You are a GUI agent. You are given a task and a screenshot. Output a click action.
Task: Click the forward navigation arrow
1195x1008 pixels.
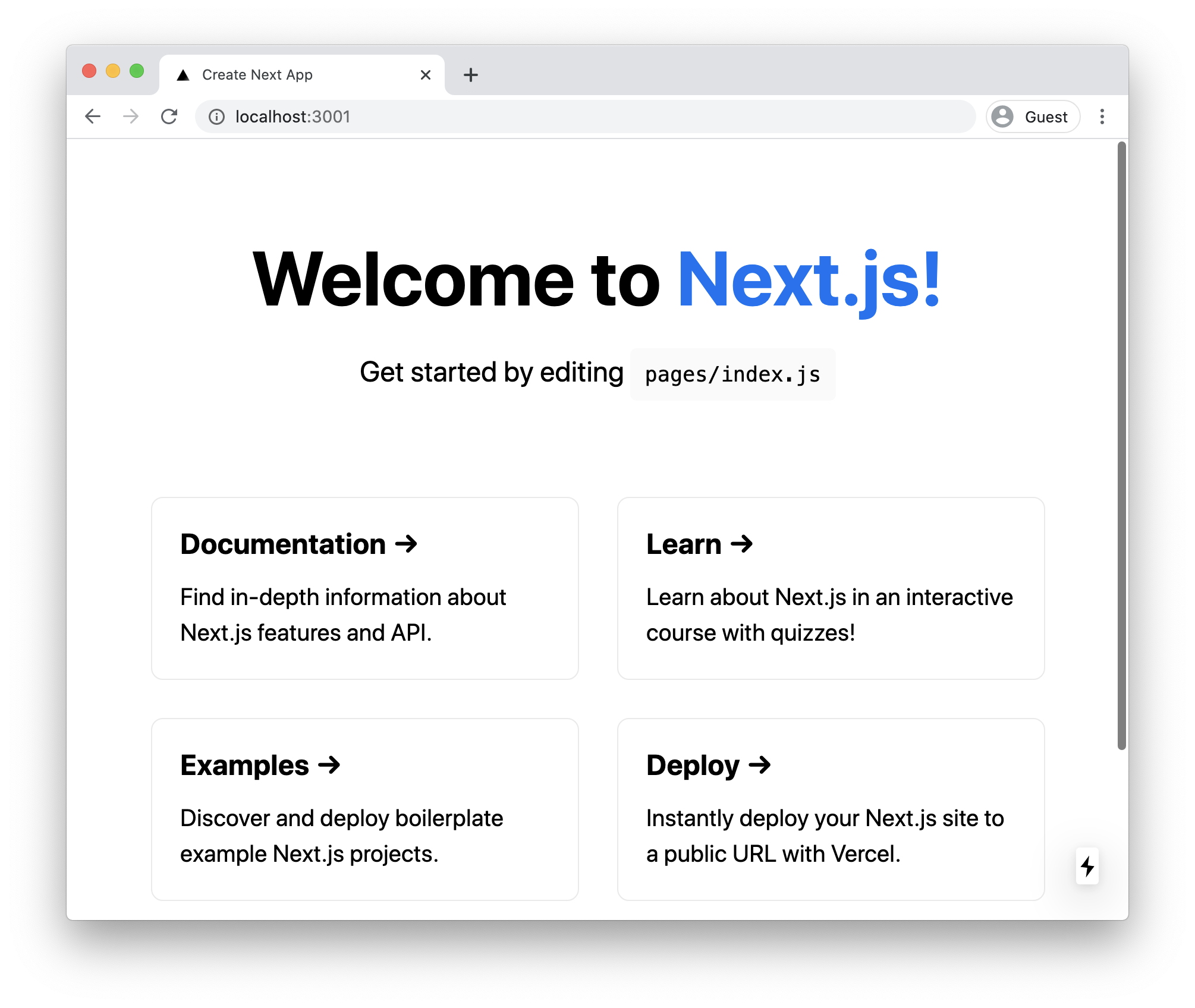coord(131,116)
